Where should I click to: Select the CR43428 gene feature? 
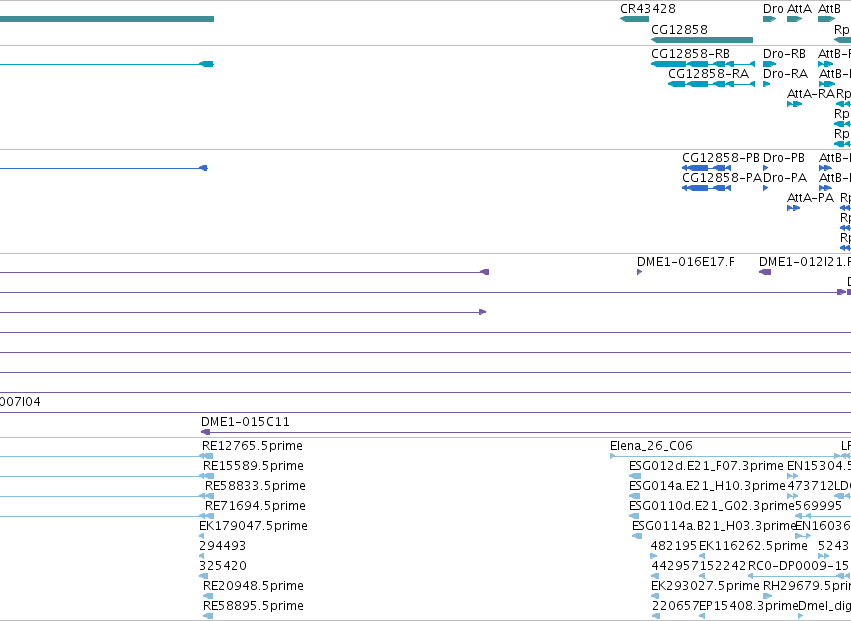click(634, 19)
